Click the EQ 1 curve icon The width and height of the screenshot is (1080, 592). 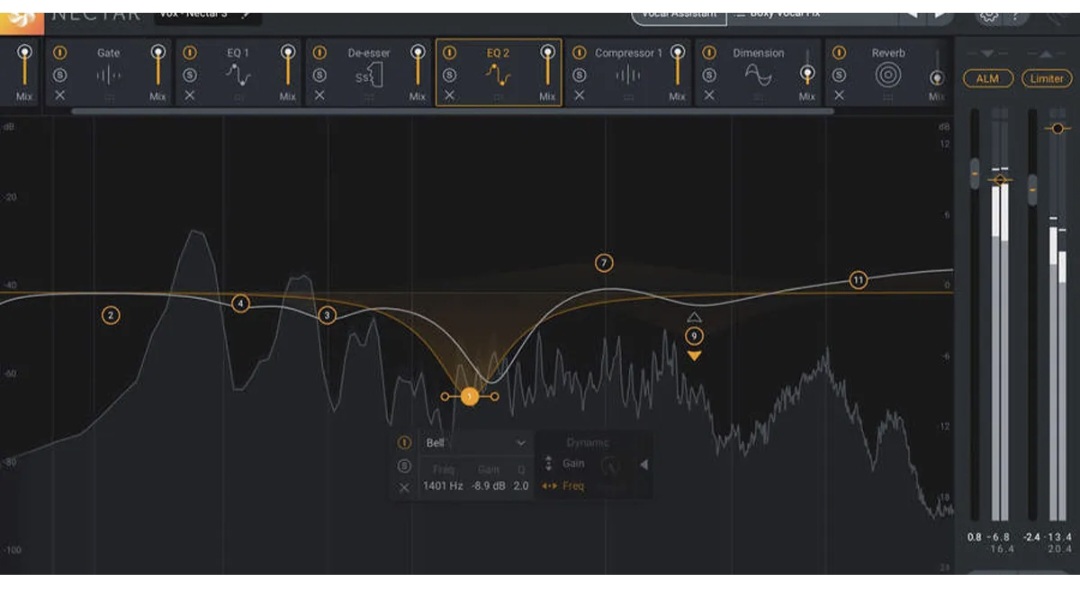pos(238,75)
